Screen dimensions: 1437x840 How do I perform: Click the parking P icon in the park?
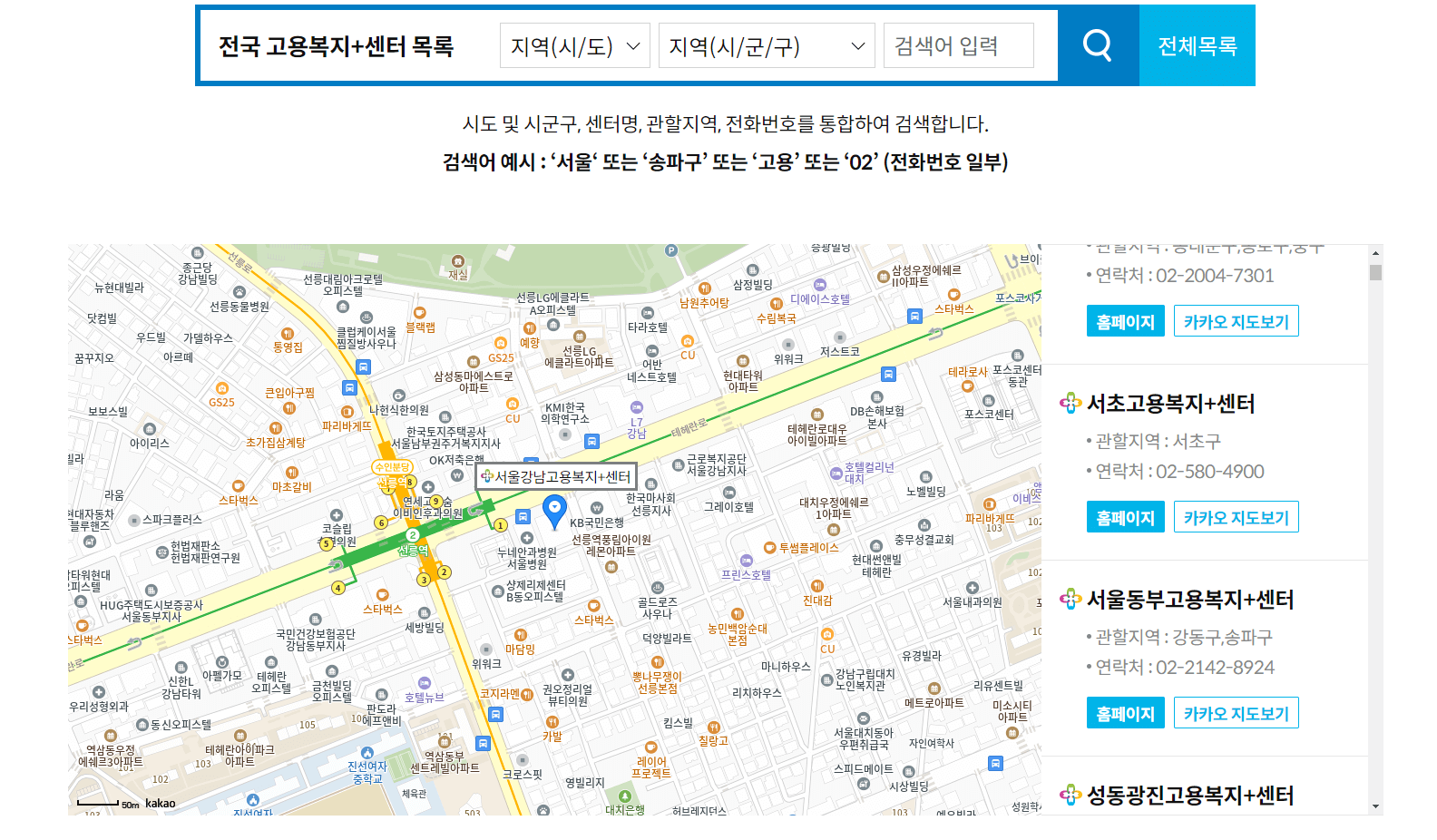(x=671, y=250)
